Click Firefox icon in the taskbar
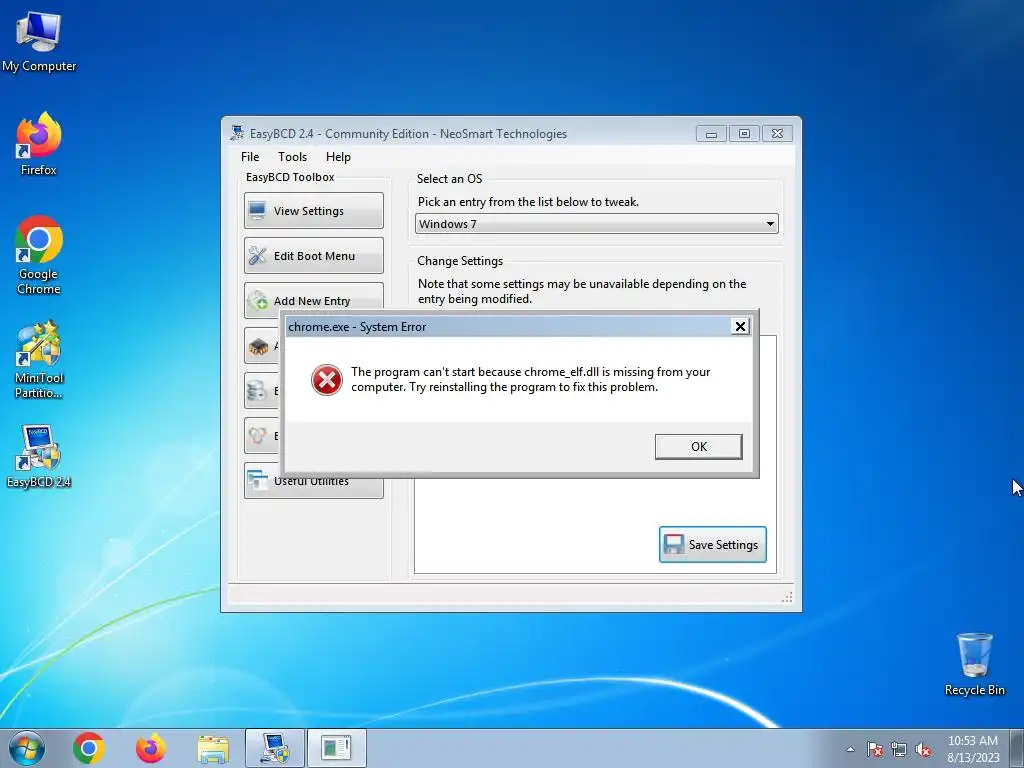Image resolution: width=1024 pixels, height=768 pixels. point(150,748)
